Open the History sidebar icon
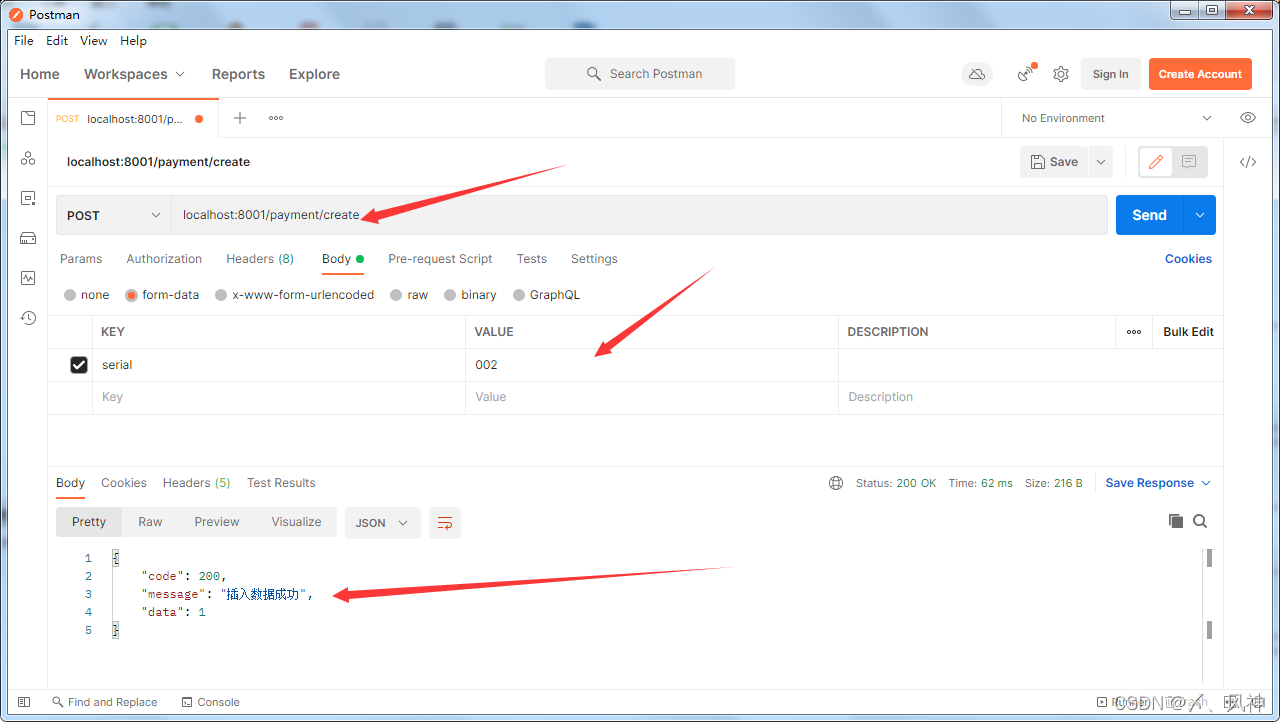Image resolution: width=1280 pixels, height=722 pixels. [28, 318]
